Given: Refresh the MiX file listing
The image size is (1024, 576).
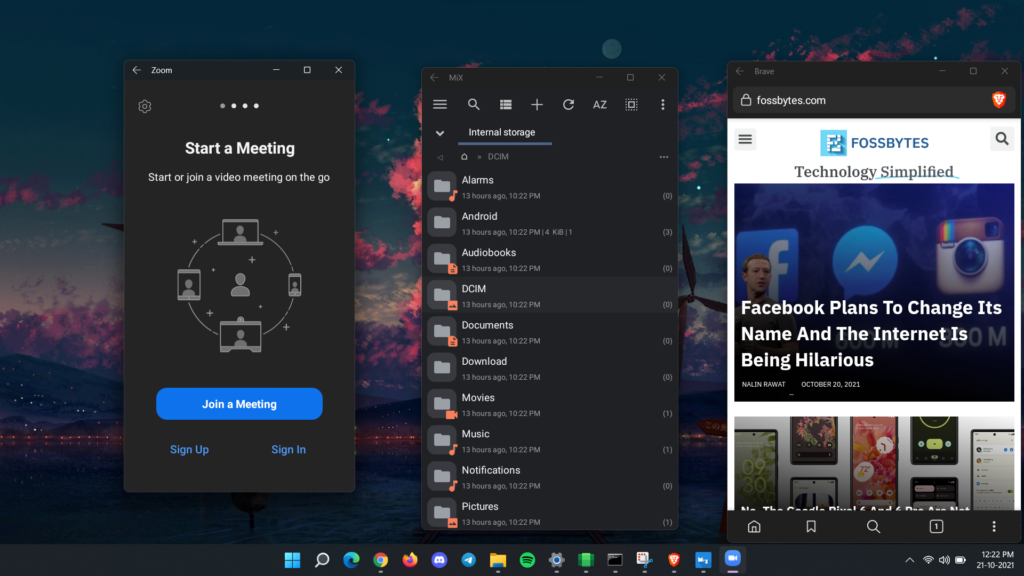Looking at the screenshot, I should (568, 104).
